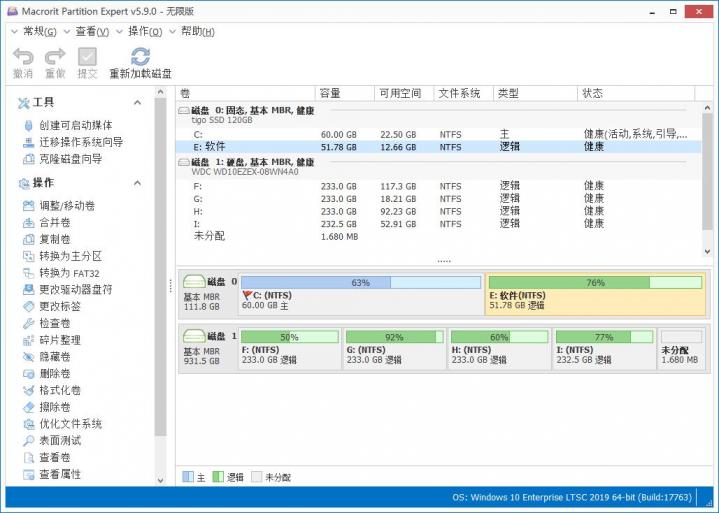The height and width of the screenshot is (513, 719).
Task: Select the E: 软件 volume row
Action: (x=439, y=147)
